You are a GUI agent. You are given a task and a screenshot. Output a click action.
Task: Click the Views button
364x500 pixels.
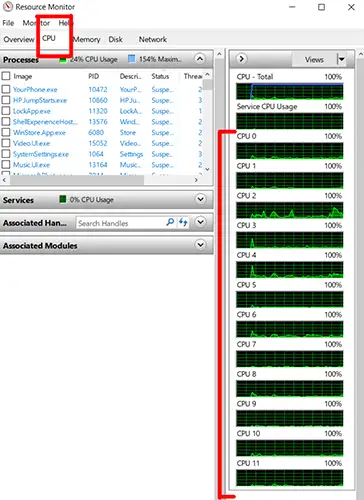(314, 59)
